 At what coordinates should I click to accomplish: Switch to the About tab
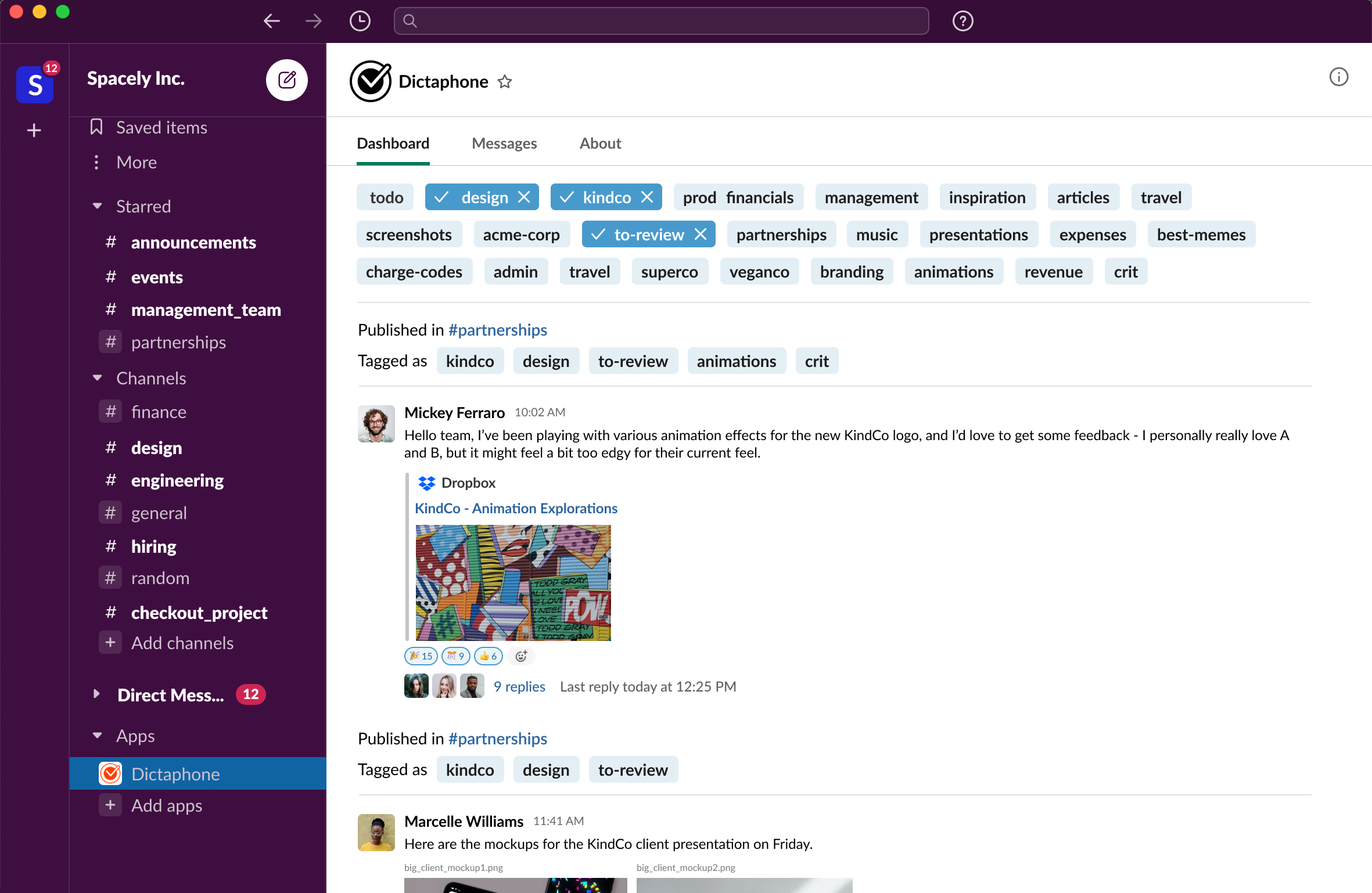point(600,143)
